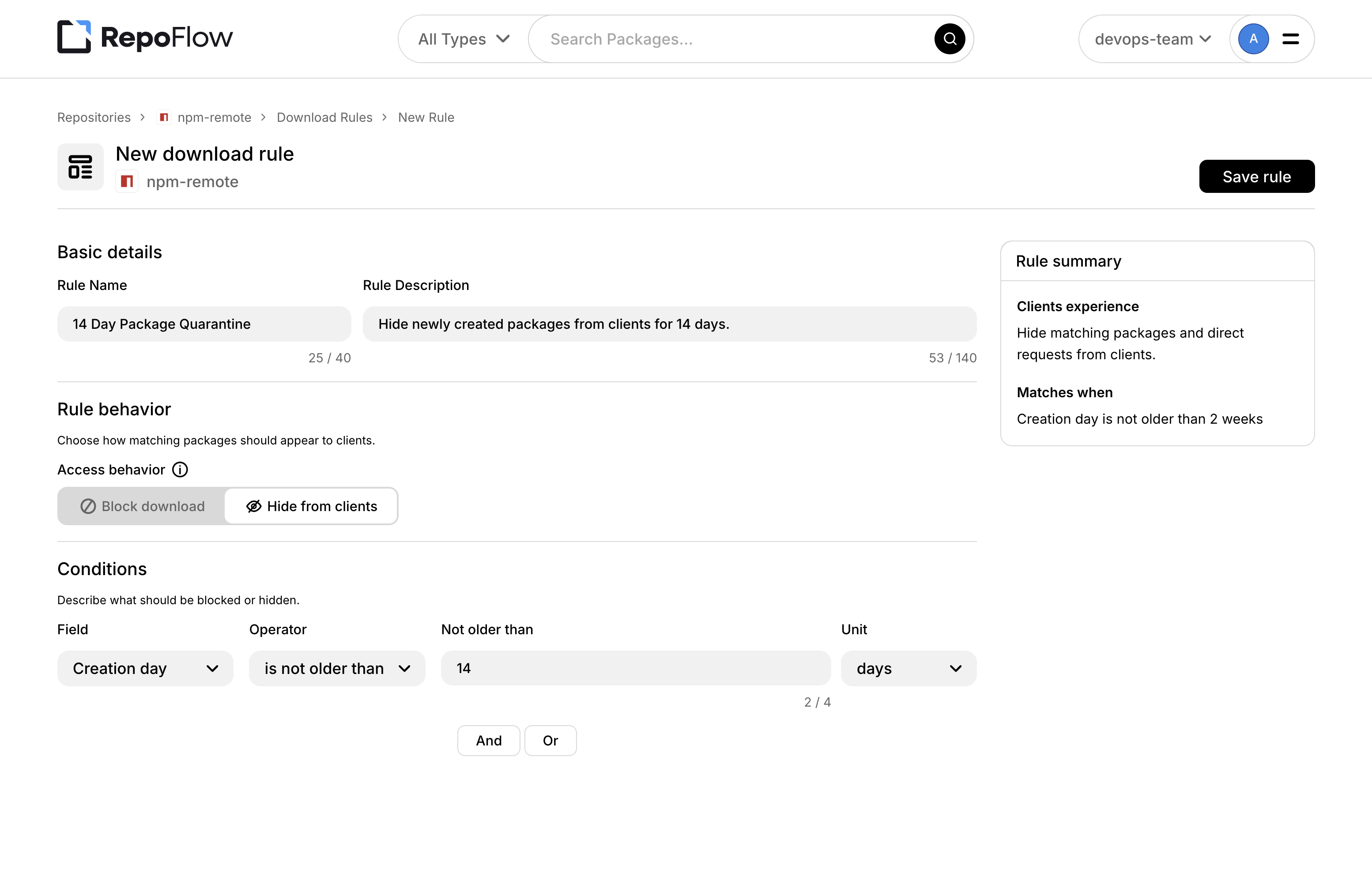1372x888 pixels.
Task: Click the '2 / 4' counter
Action: click(x=818, y=702)
